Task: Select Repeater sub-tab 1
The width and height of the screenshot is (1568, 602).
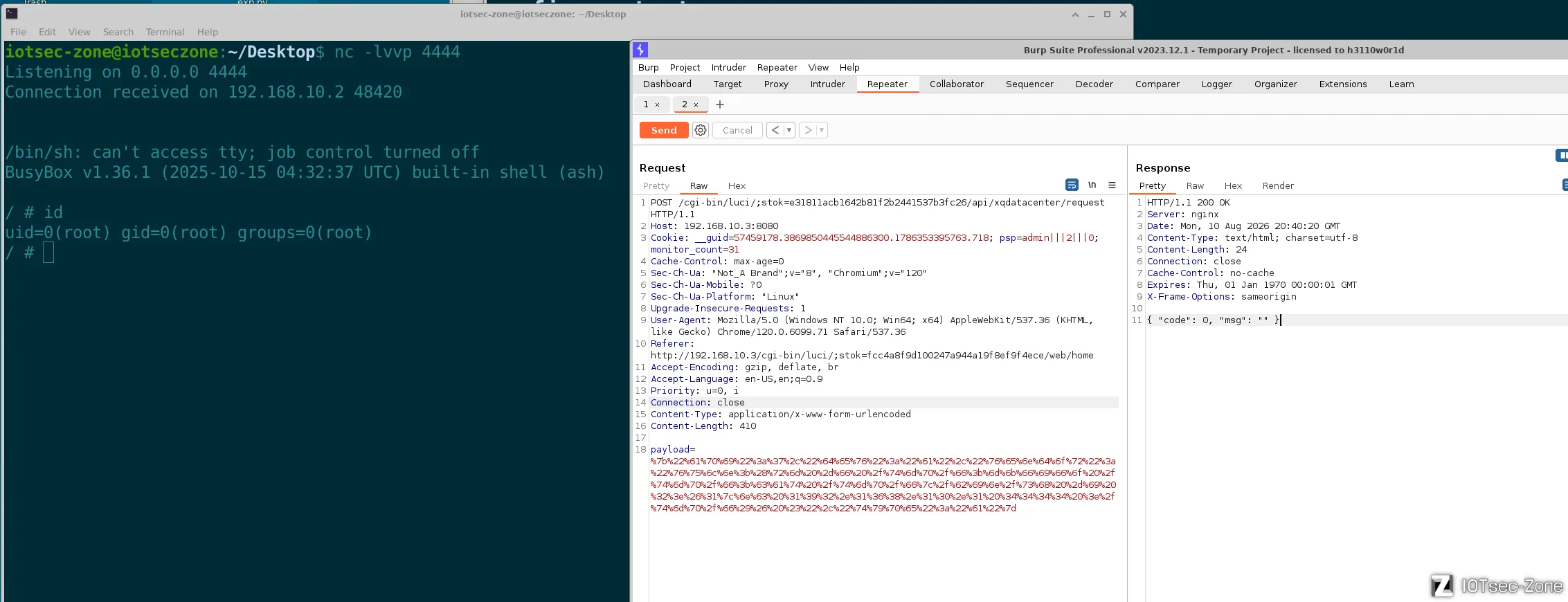Action: point(646,104)
